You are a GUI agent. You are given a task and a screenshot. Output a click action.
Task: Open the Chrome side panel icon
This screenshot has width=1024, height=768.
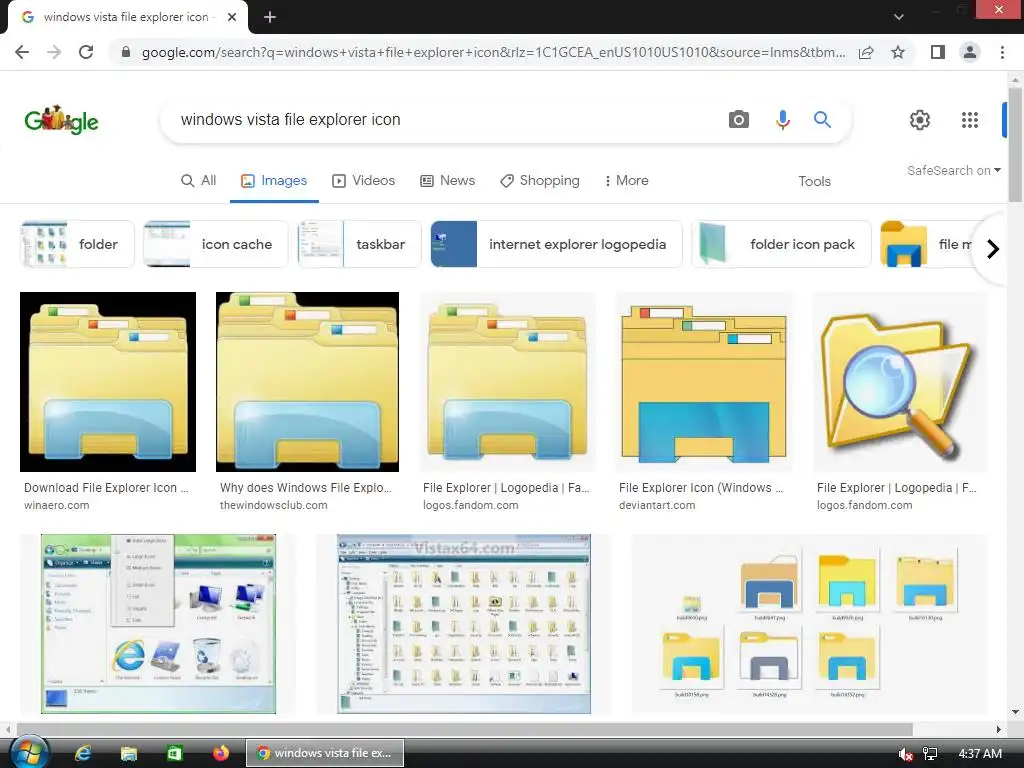click(x=938, y=52)
